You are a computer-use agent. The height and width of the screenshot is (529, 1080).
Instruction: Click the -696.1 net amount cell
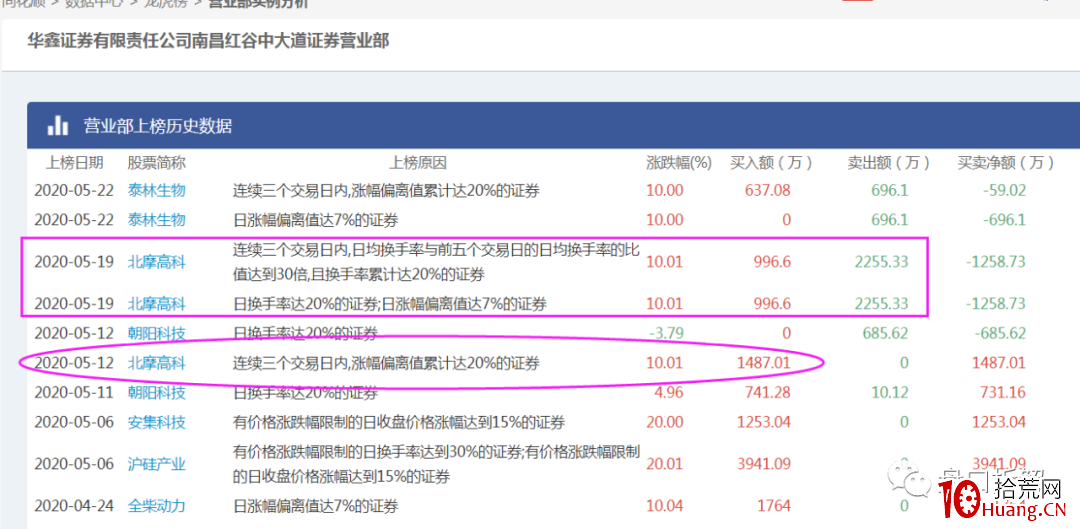[1004, 220]
